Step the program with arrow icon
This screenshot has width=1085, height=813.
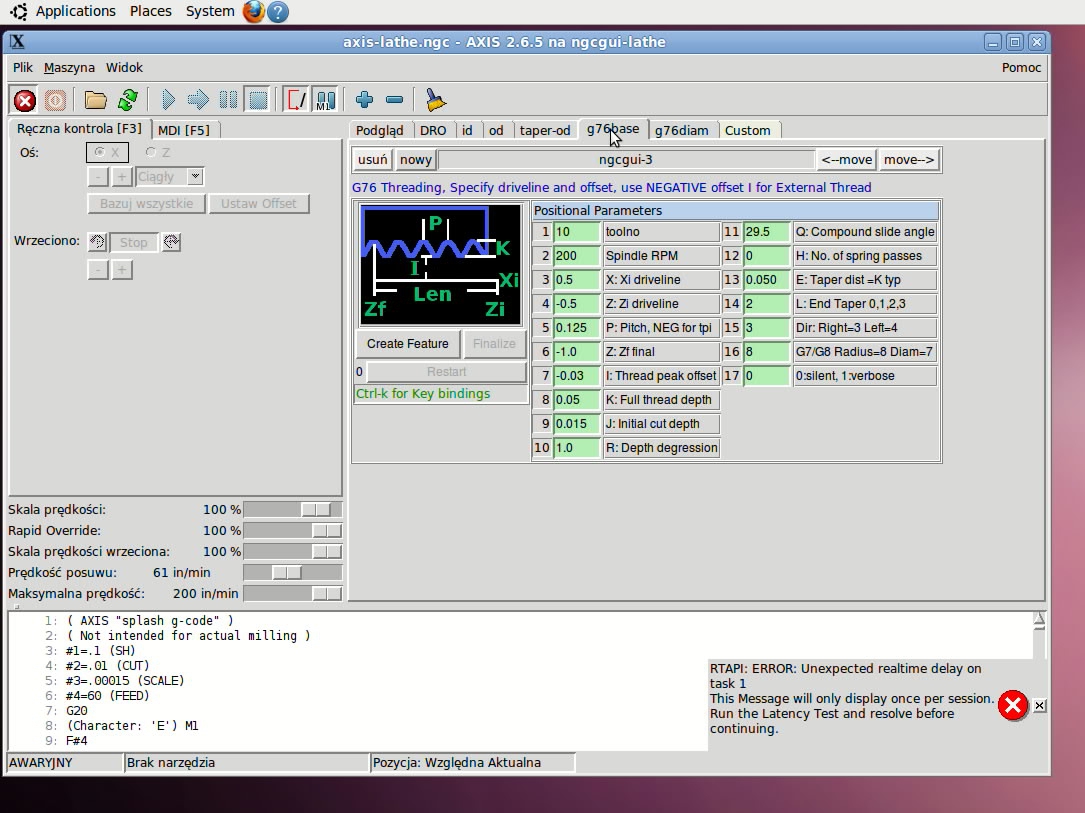[198, 100]
